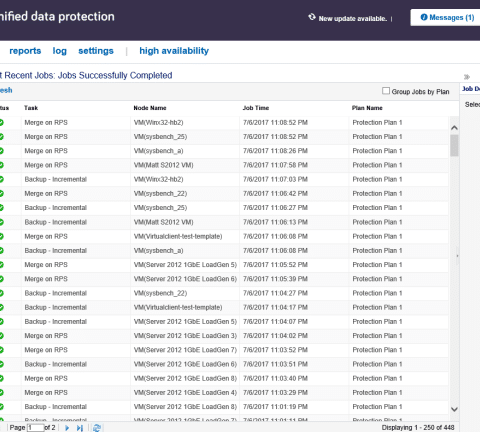Open the log tab
Viewport: 480px width, 432px height.
[60, 51]
